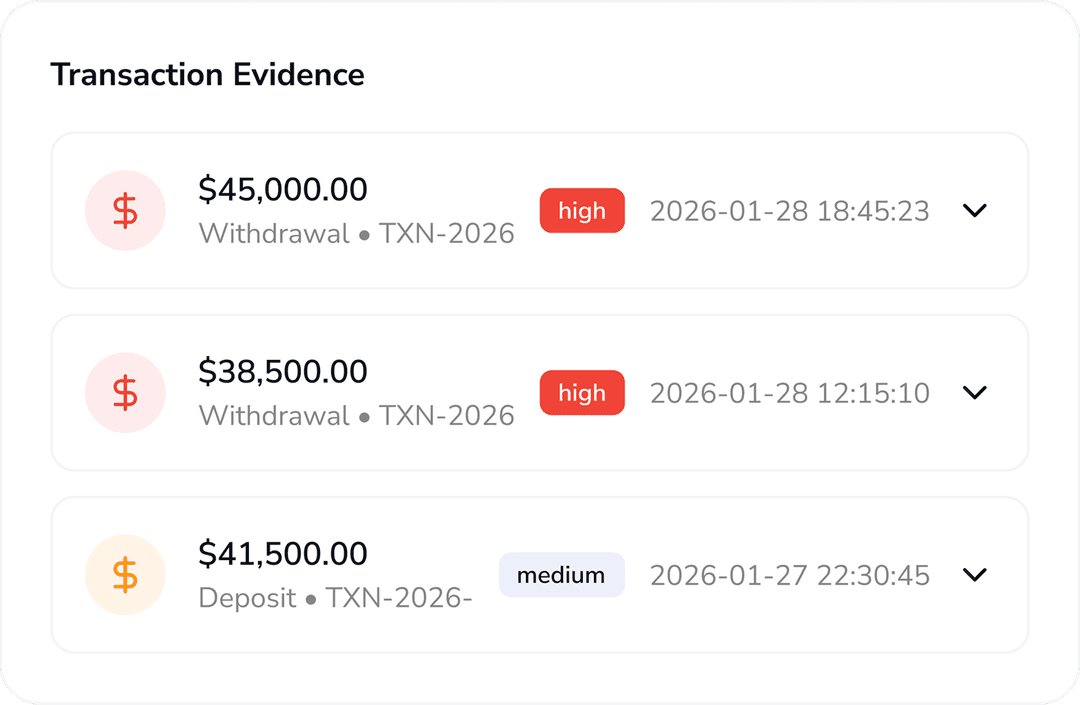Viewport: 1080px width, 705px height.
Task: Open the chevron on the $41,500.00 deposit row
Action: [x=974, y=575]
